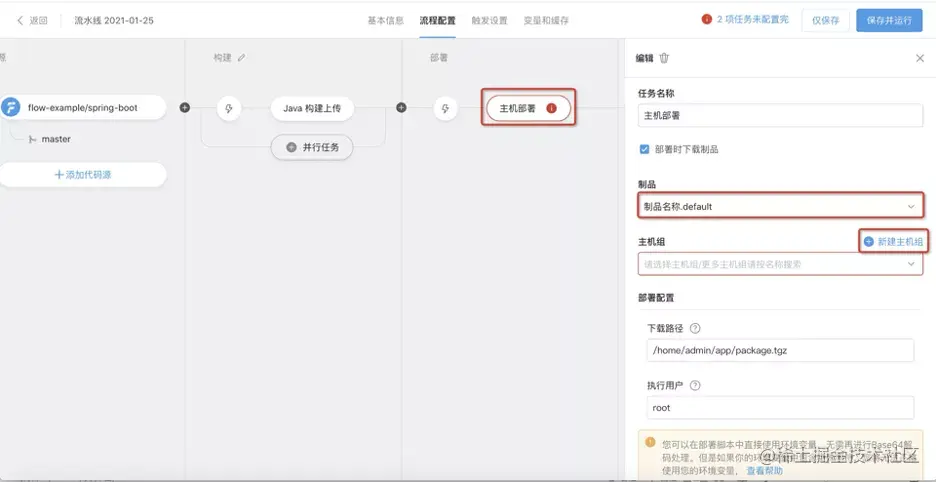Click the red alert icon for unconfigured tasks
The height and width of the screenshot is (482, 936).
(x=707, y=19)
